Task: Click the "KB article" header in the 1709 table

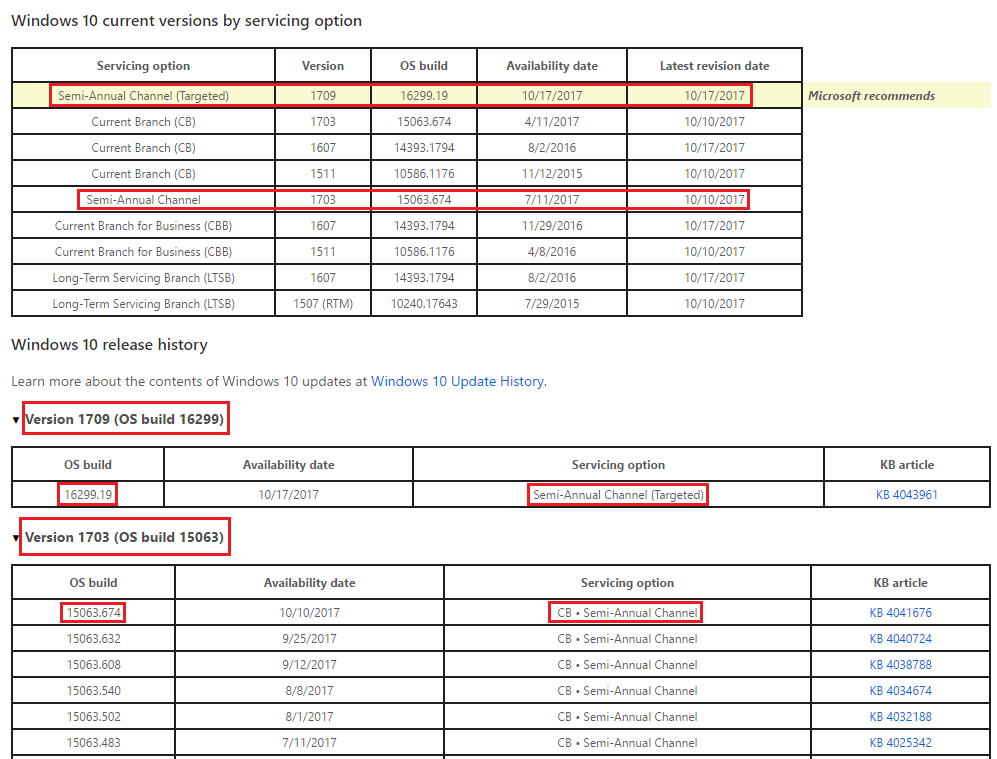Action: point(907,465)
